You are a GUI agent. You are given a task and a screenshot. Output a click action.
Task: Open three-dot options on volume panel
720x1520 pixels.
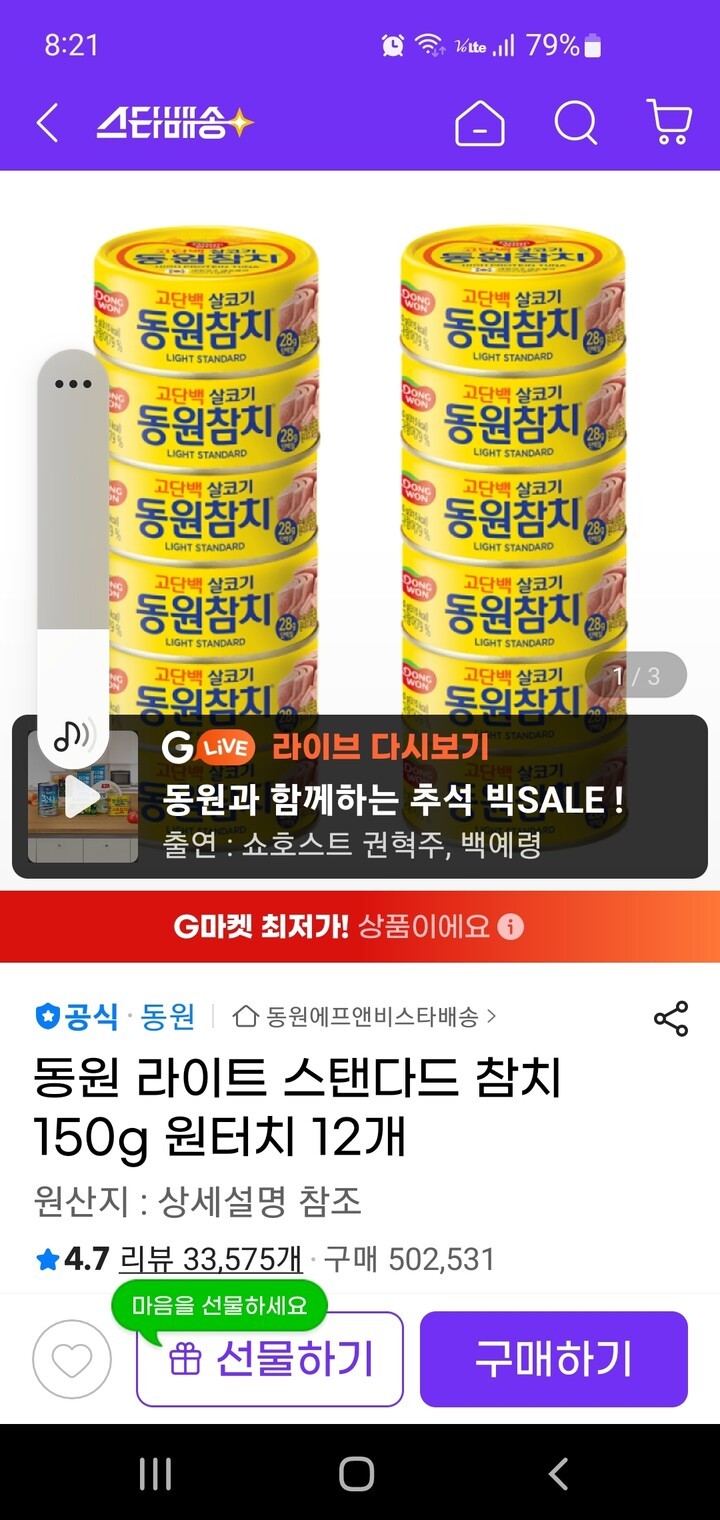click(73, 384)
